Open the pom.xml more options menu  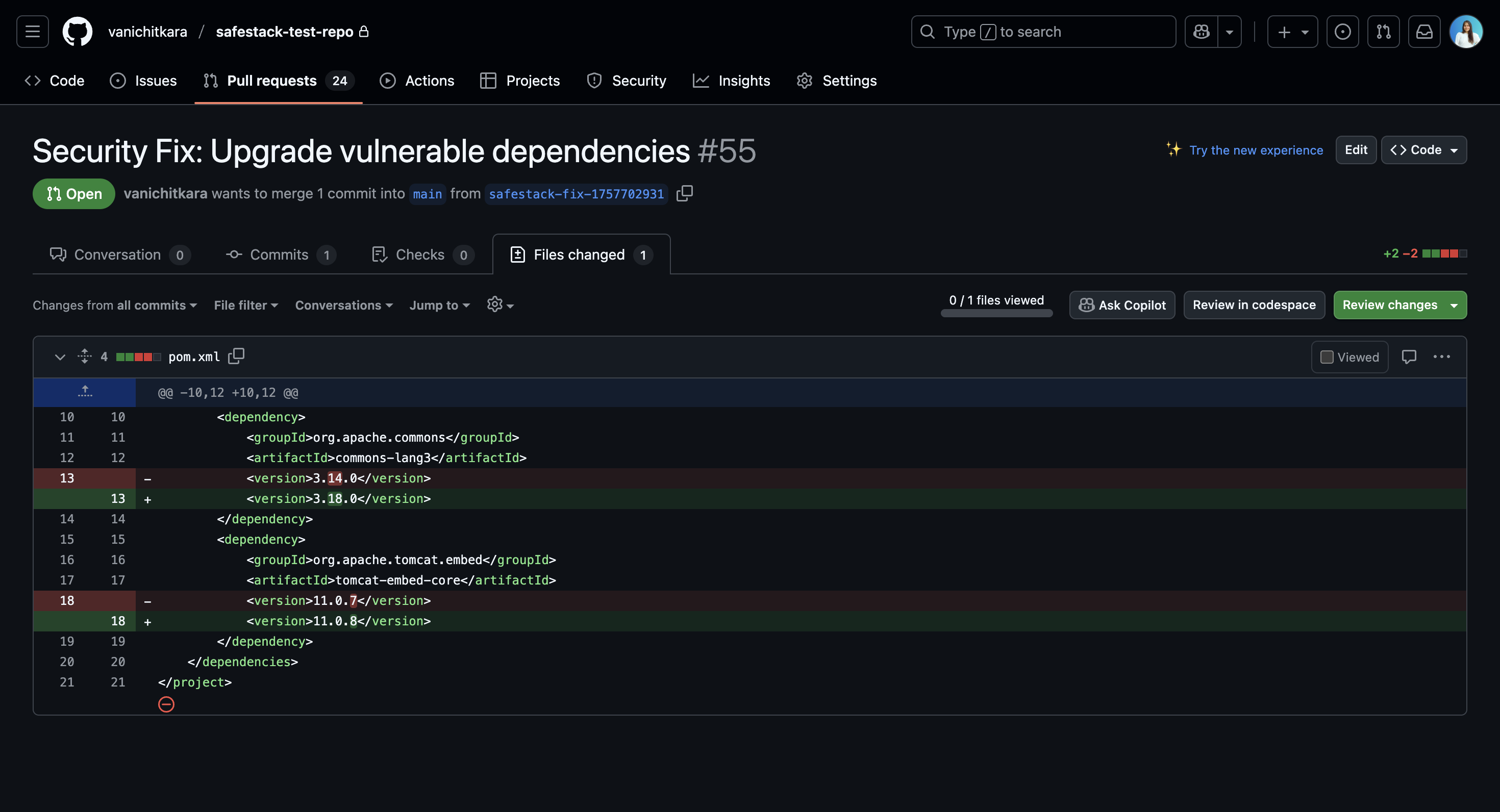pos(1441,357)
